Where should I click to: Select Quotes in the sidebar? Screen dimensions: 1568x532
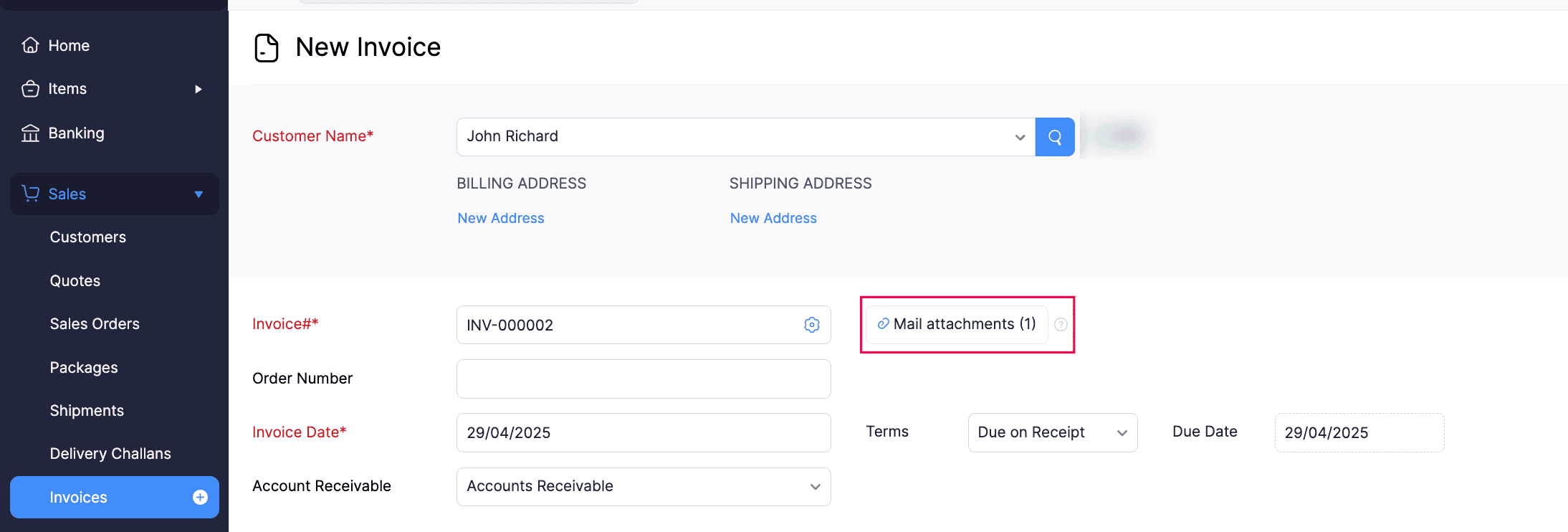(75, 280)
